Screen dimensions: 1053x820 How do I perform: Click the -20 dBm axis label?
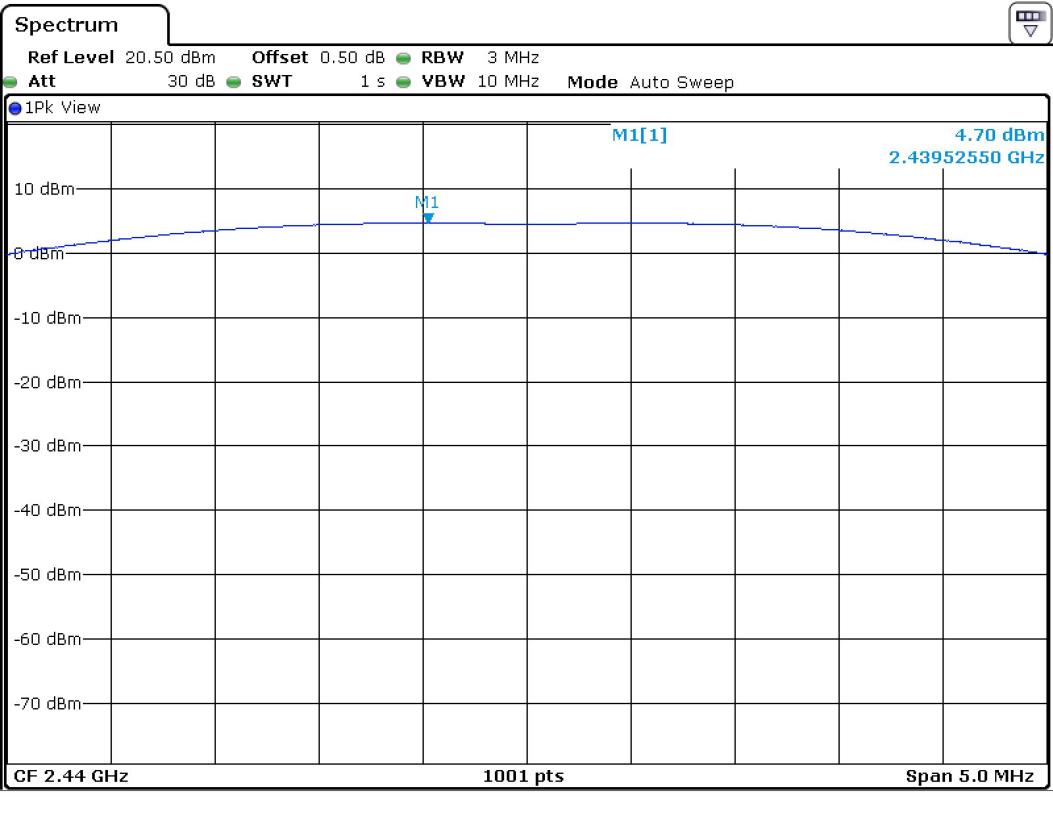click(x=47, y=383)
